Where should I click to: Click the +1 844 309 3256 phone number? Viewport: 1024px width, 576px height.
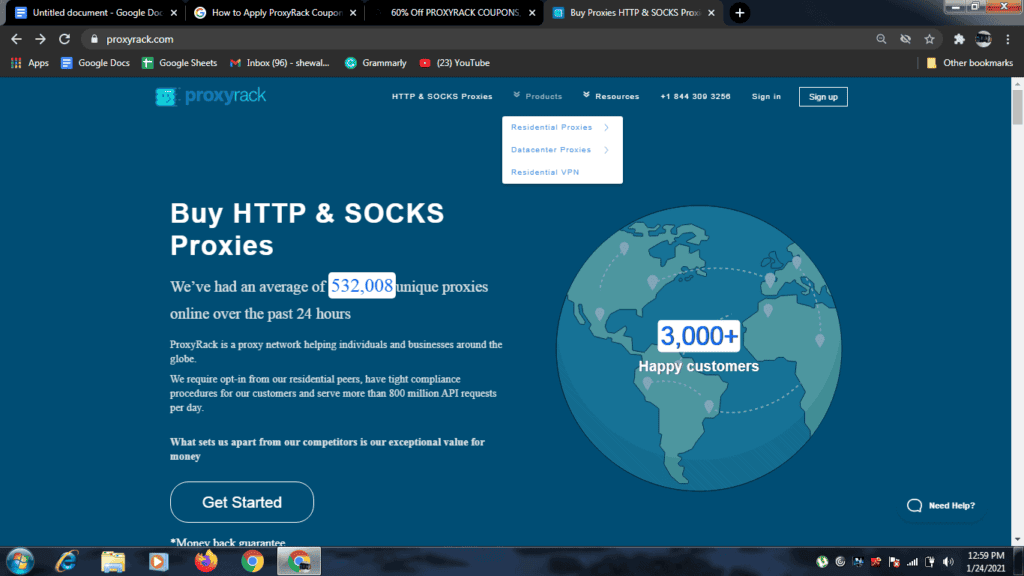696,97
